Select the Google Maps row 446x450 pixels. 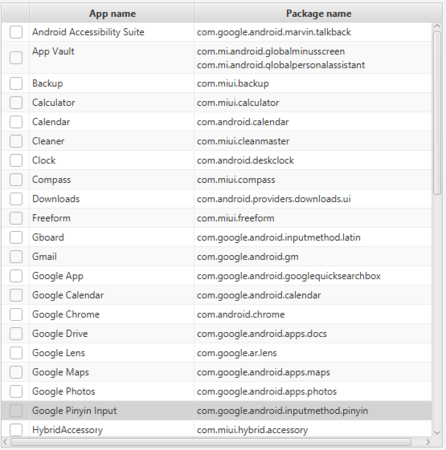(217, 372)
